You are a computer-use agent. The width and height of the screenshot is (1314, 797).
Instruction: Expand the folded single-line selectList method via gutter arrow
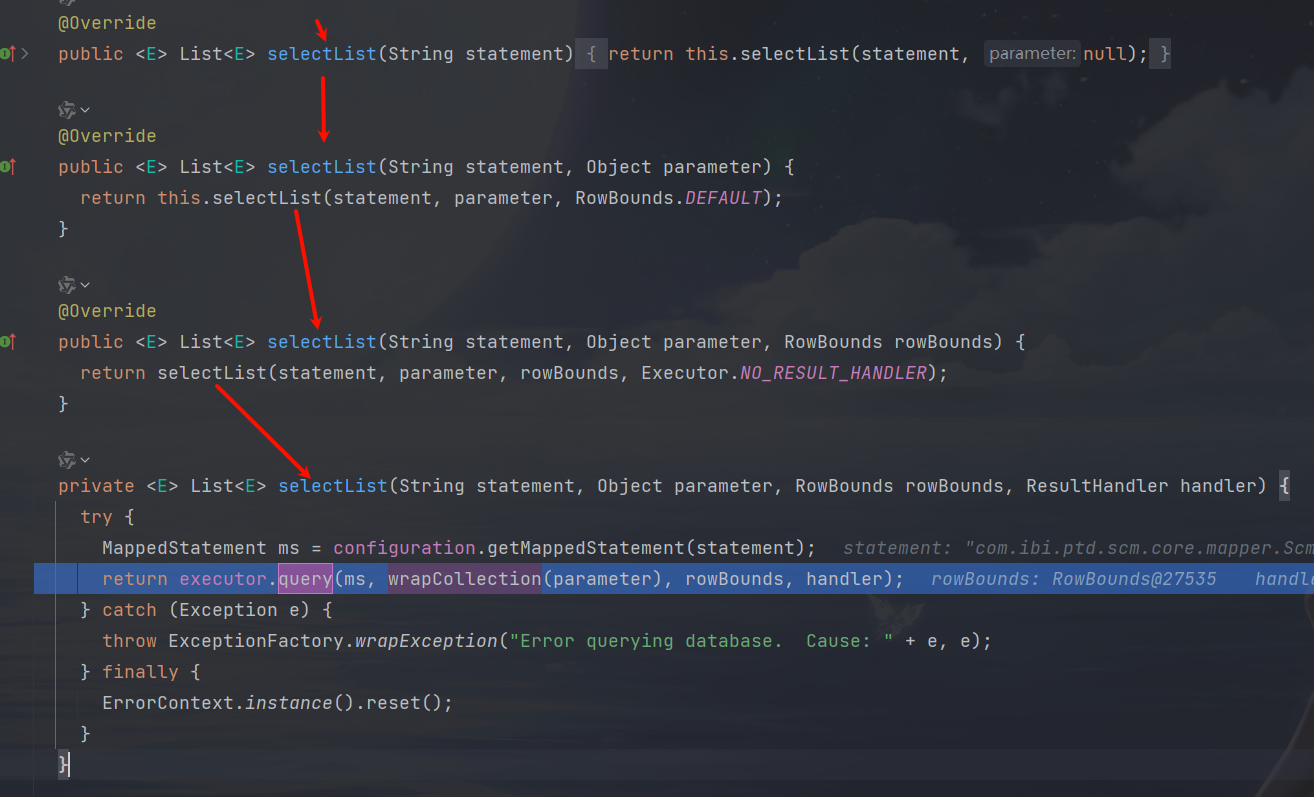click(26, 54)
